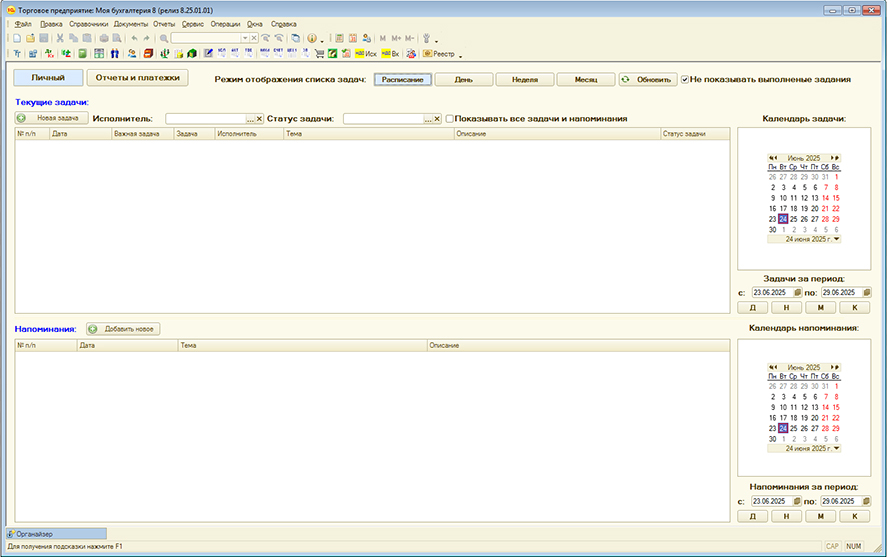Click the help information icon in toolbar

pos(311,38)
